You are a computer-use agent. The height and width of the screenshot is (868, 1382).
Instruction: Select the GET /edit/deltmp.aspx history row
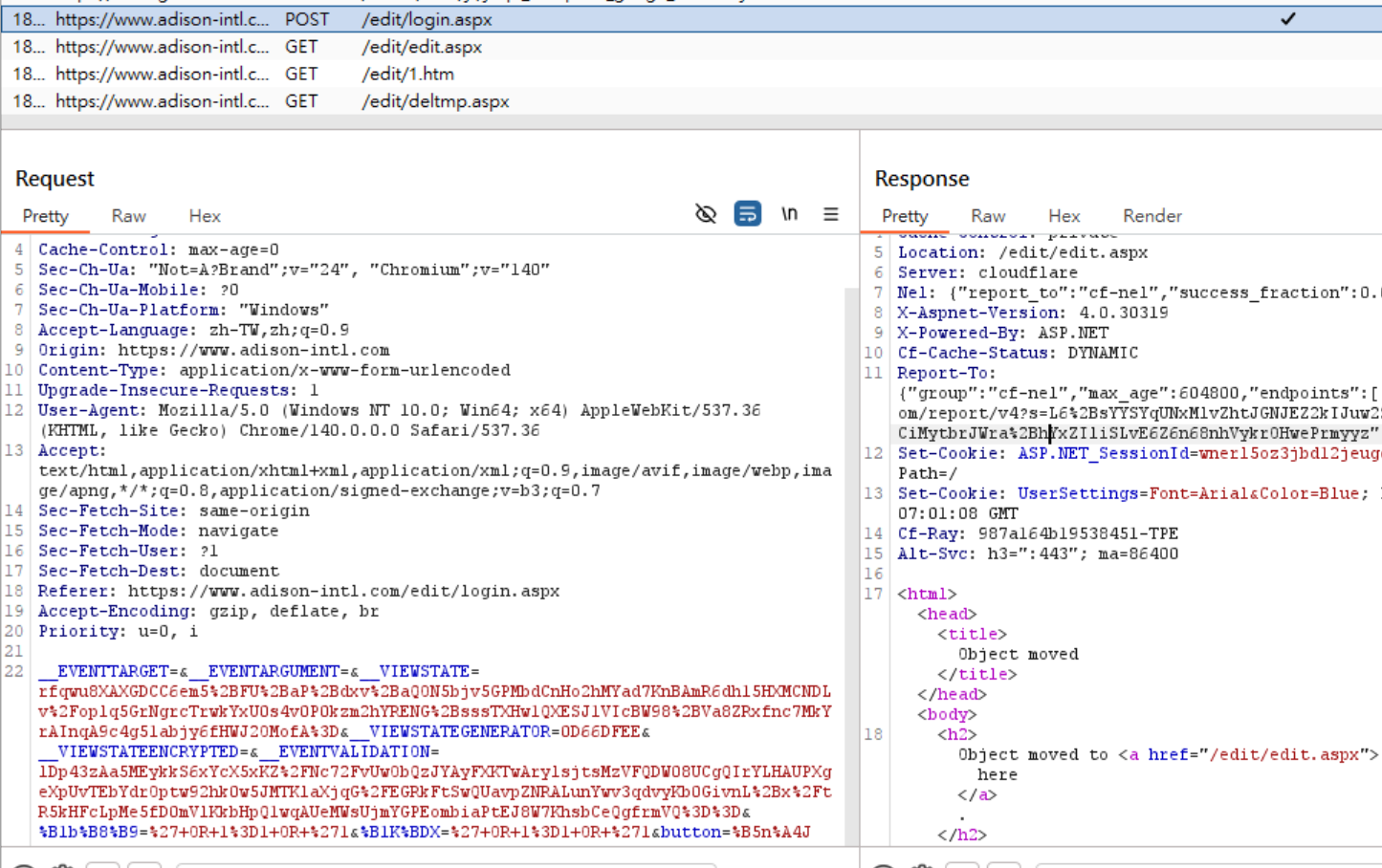[x=691, y=101]
